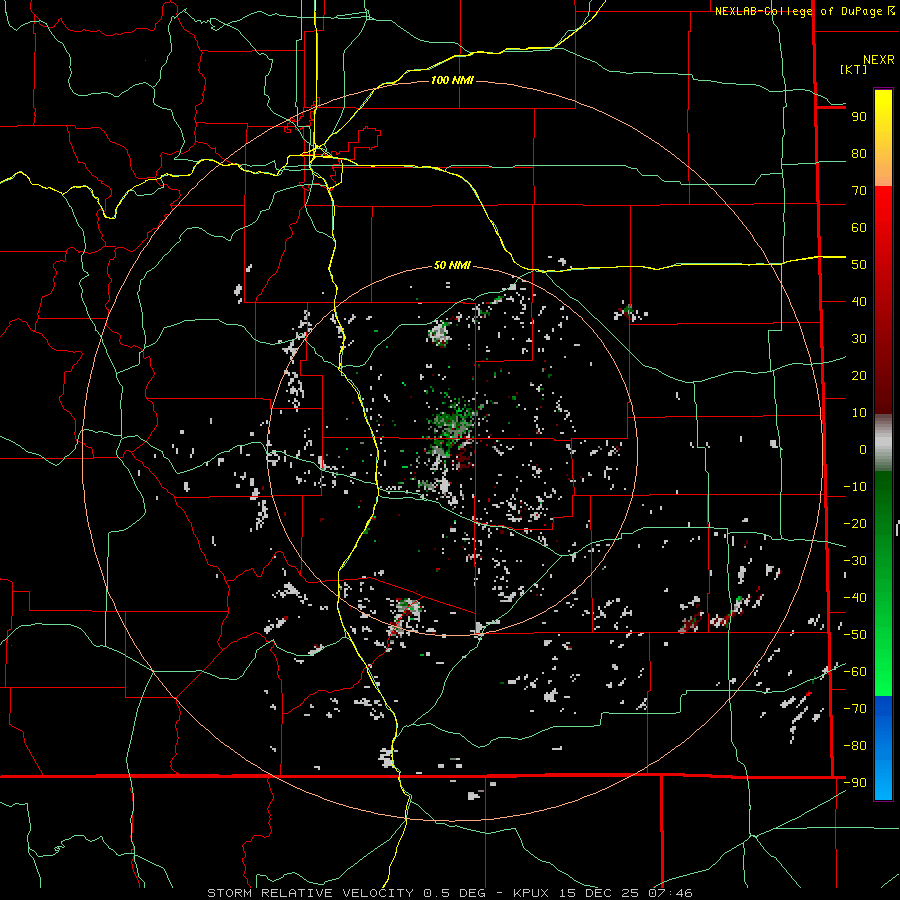Click the Storm Relative Velocity caption at bottom
Image resolution: width=900 pixels, height=900 pixels.
[449, 893]
